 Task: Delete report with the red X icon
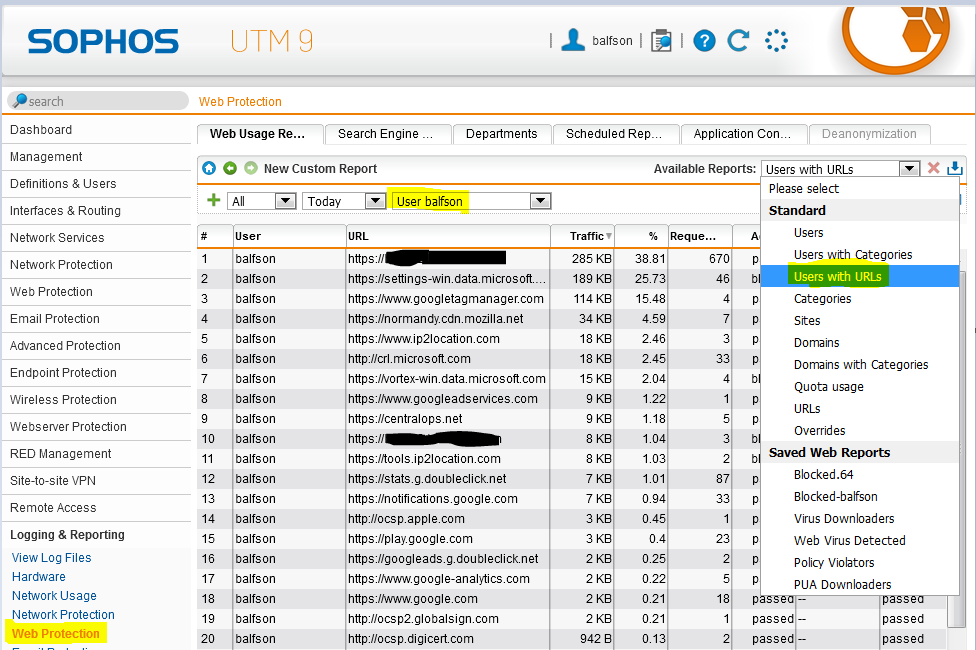pos(933,168)
